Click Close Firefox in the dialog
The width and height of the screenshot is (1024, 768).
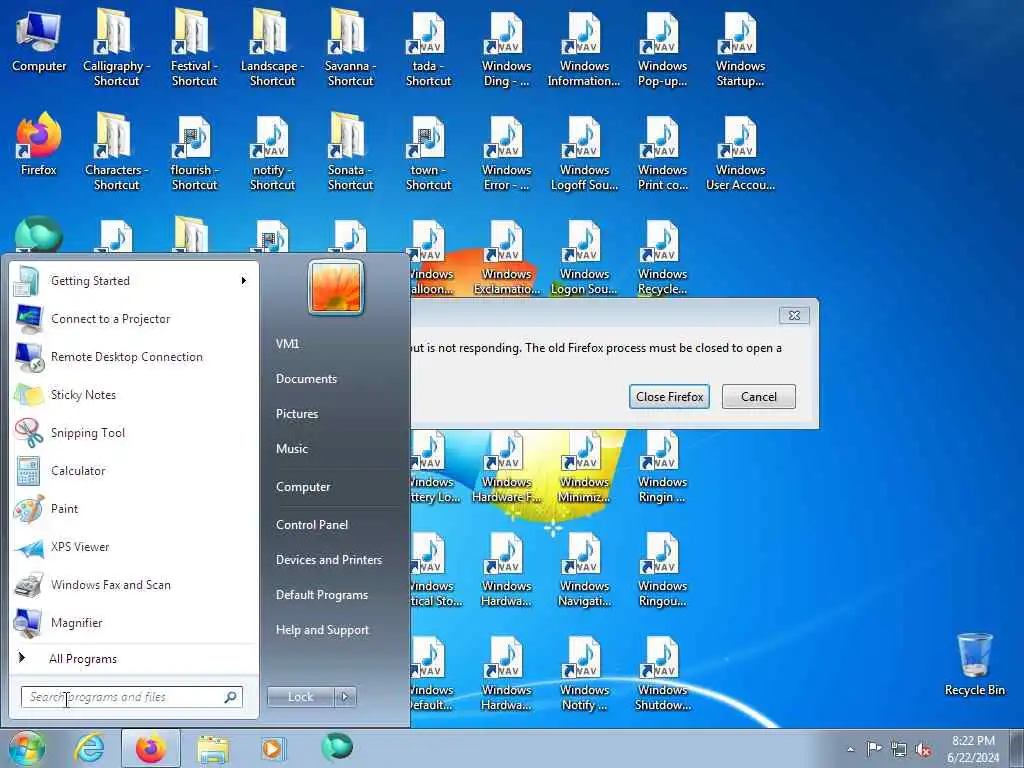click(x=669, y=396)
